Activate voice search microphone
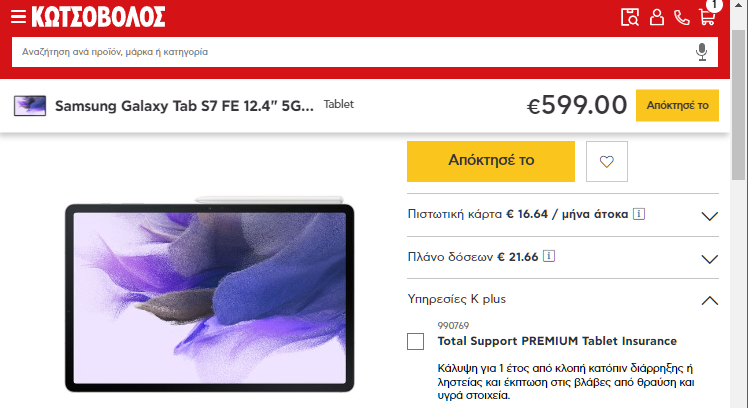Viewport: 748px width, 408px height. 701,52
